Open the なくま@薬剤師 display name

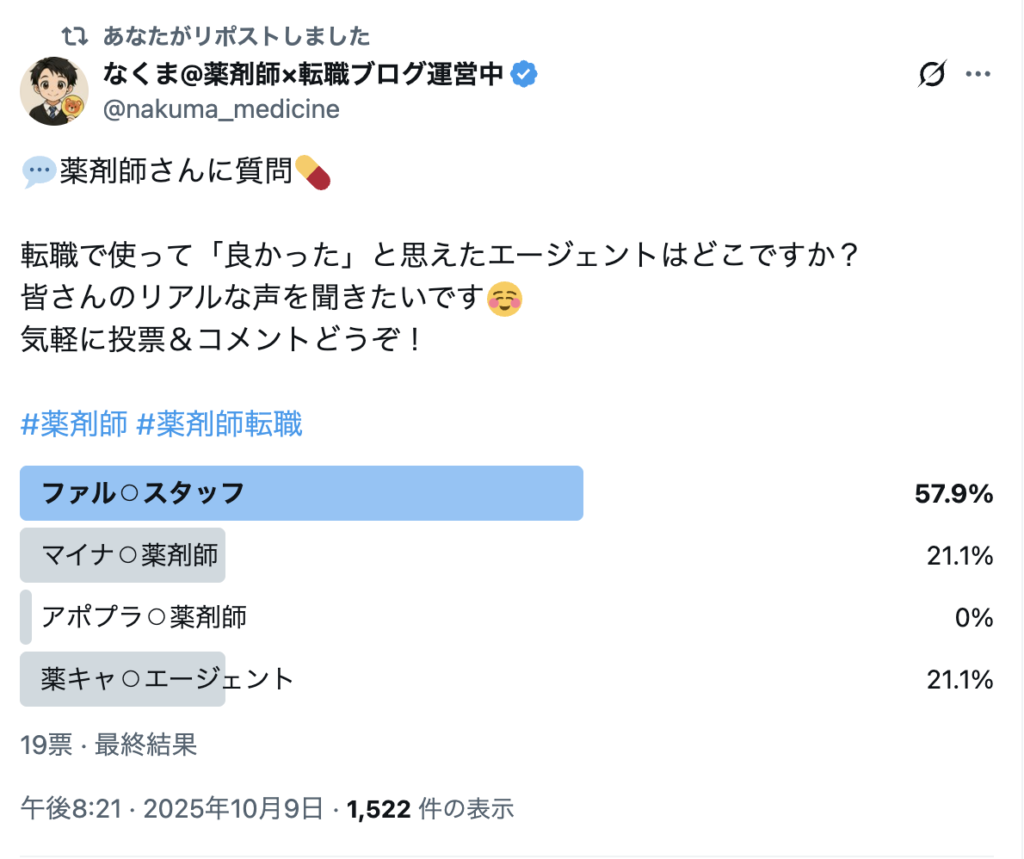click(x=302, y=74)
